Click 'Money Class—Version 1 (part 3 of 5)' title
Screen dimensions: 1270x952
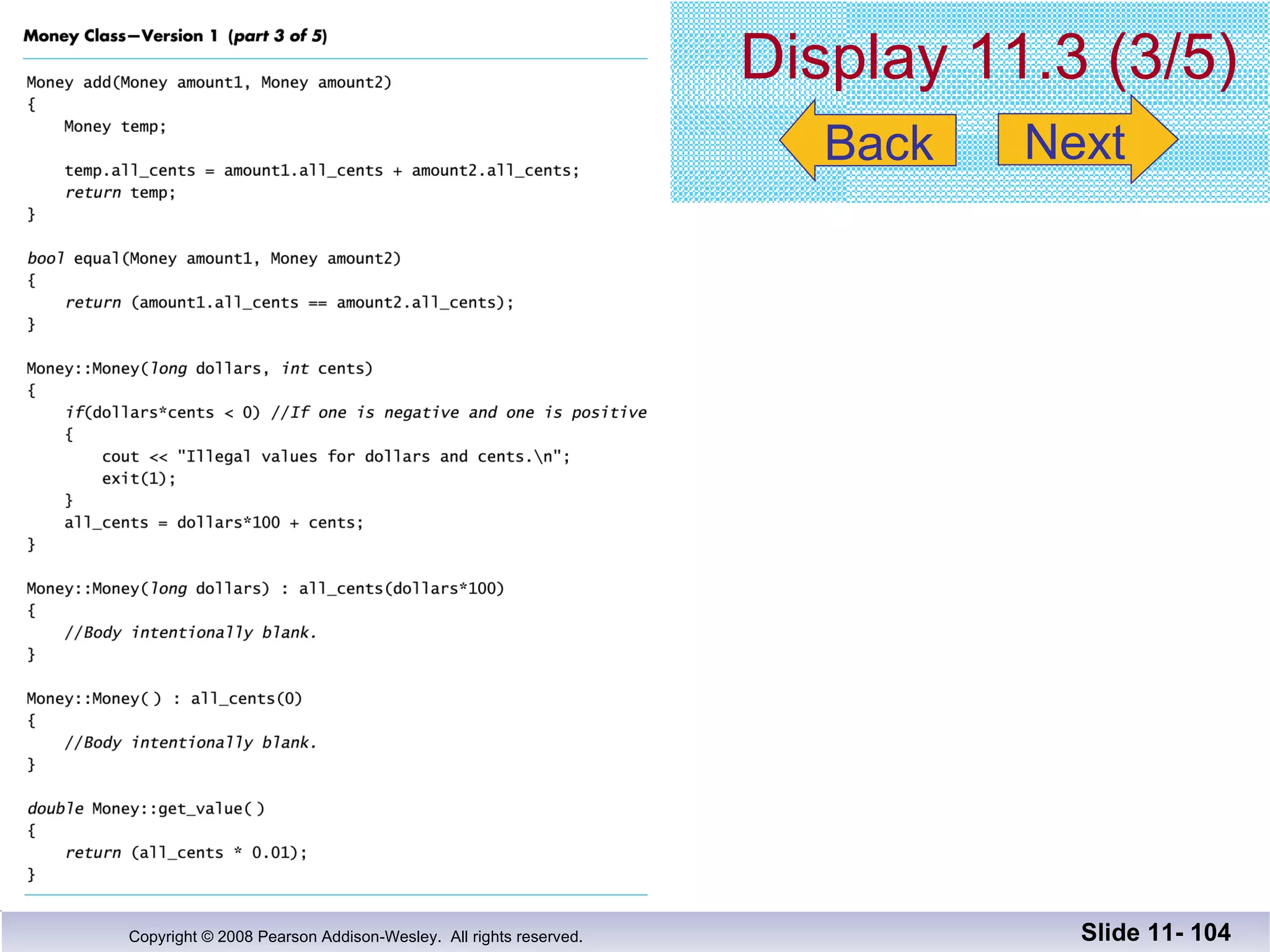[175, 36]
